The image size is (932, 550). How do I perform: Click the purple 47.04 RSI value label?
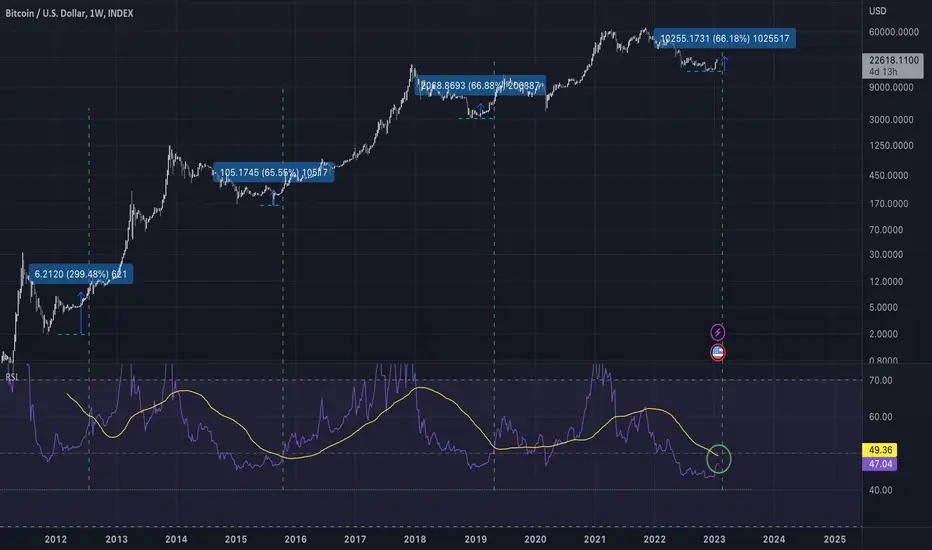tap(879, 464)
